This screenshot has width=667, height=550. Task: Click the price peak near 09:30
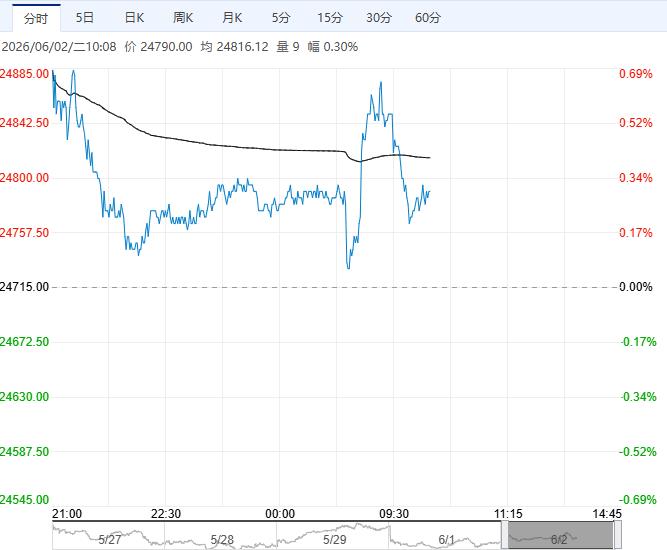coord(381,83)
